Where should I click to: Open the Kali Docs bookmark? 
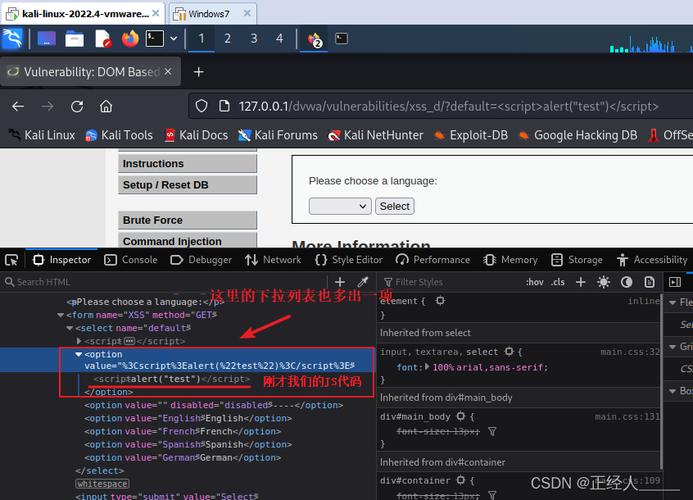(x=196, y=135)
